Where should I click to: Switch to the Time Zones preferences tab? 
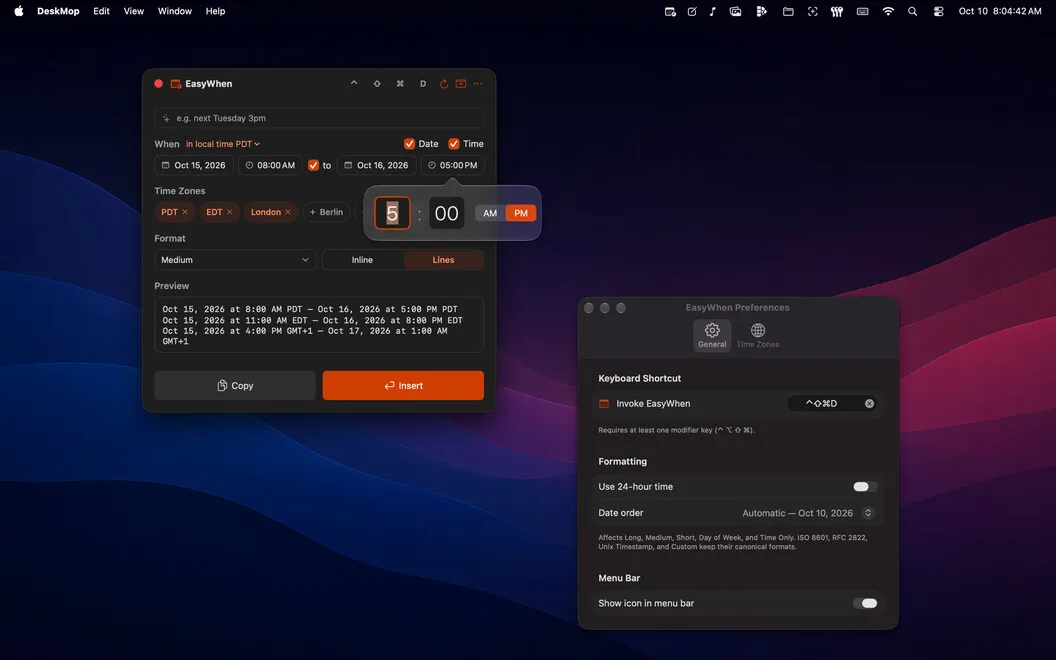[x=758, y=335]
